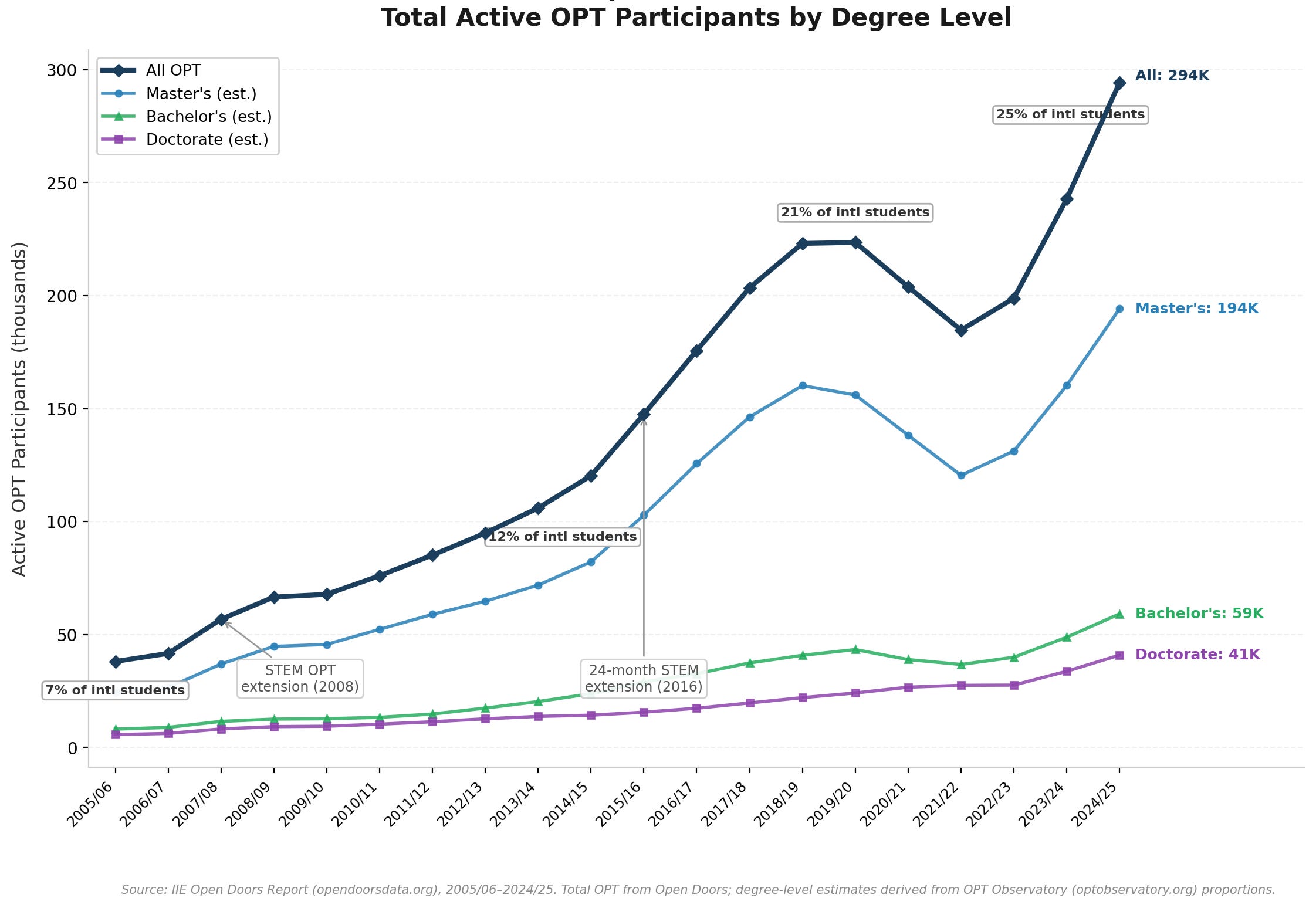Click the 24-month STEM extension (2016) annotation

tap(644, 679)
